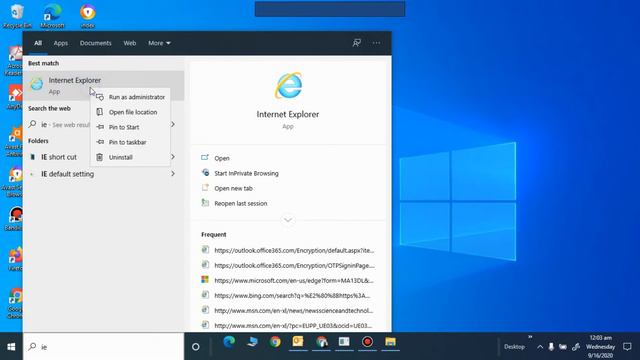Choose Pin to taskbar
640x360 pixels.
130,142
